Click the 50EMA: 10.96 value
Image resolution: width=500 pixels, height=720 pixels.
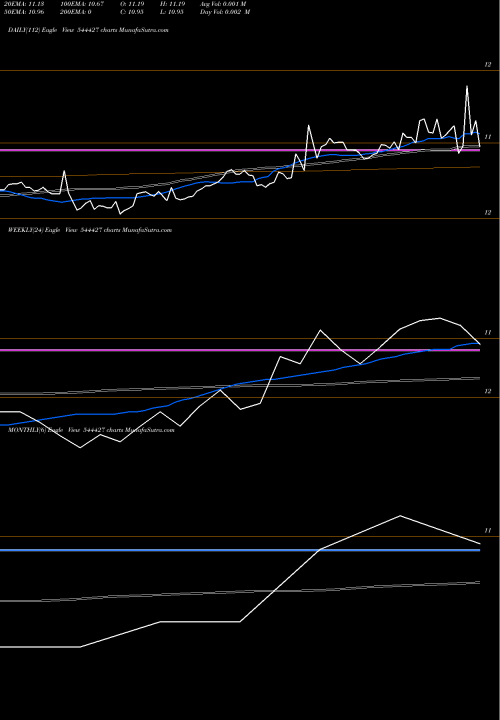pos(24,12)
